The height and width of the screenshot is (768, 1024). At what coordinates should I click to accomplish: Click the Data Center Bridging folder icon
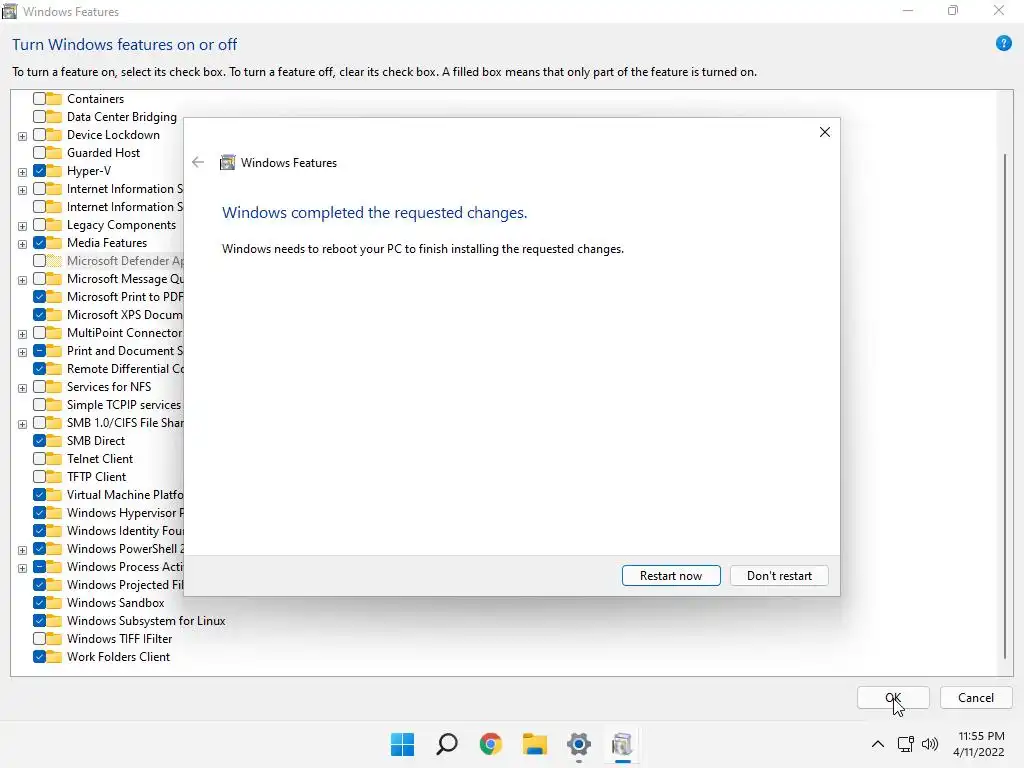[54, 117]
